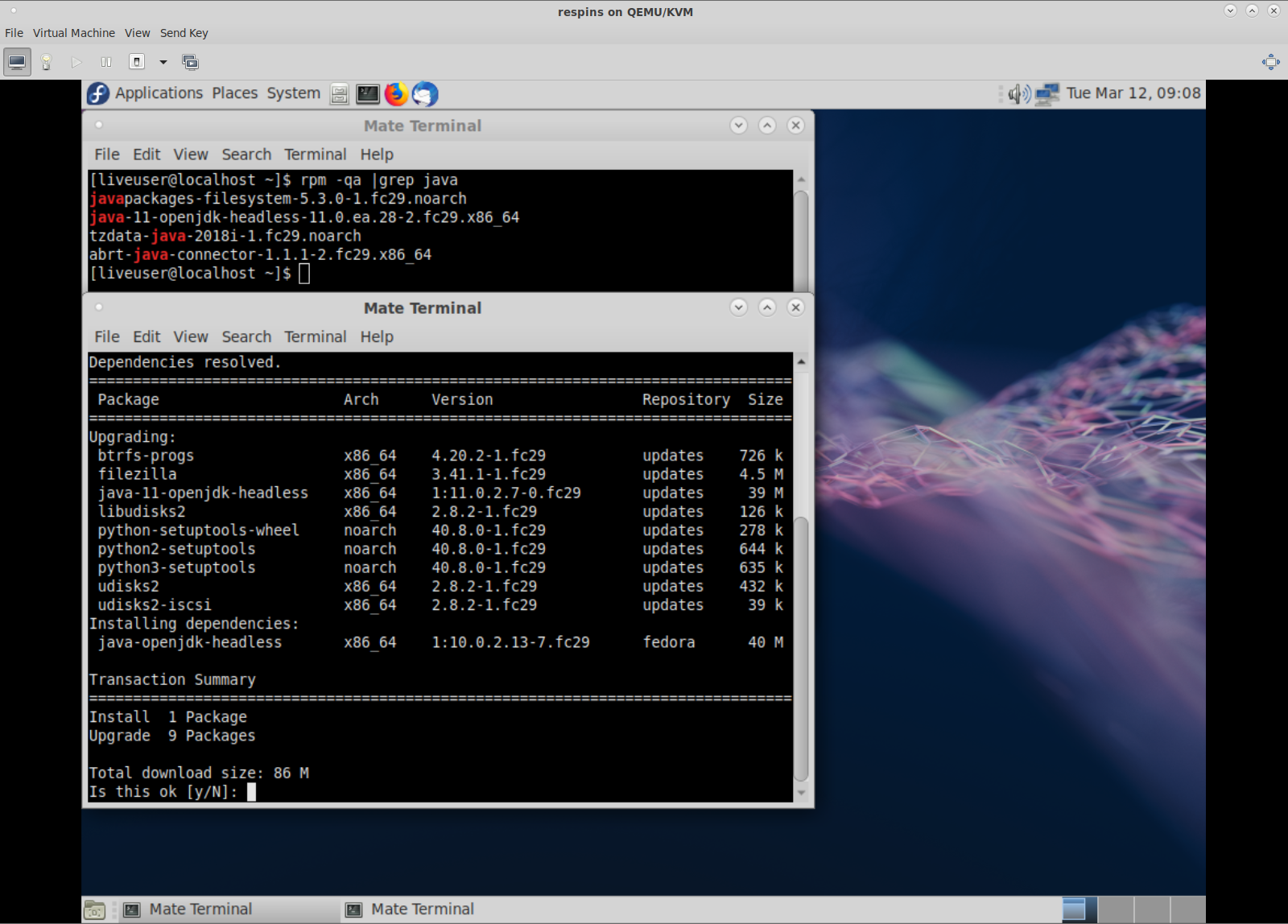Screen dimensions: 1288x924
Task: Select third workspace in switcher
Action: (x=1151, y=910)
